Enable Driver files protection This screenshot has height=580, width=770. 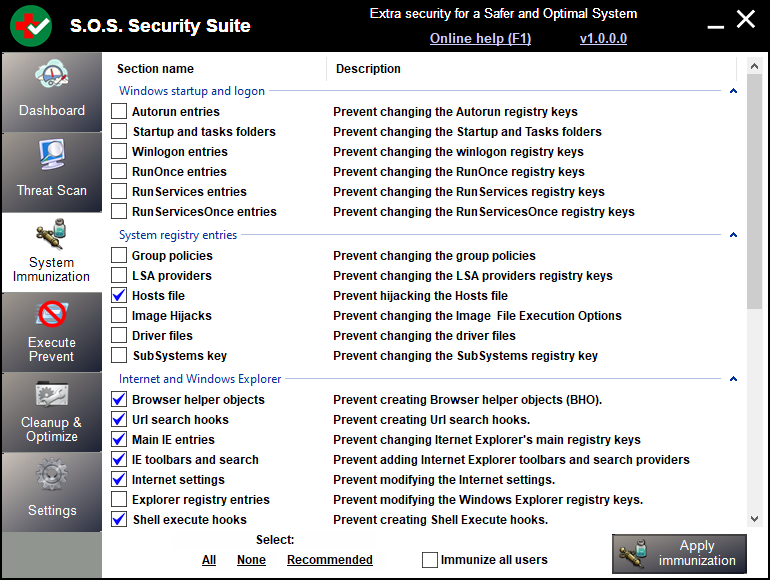[119, 335]
